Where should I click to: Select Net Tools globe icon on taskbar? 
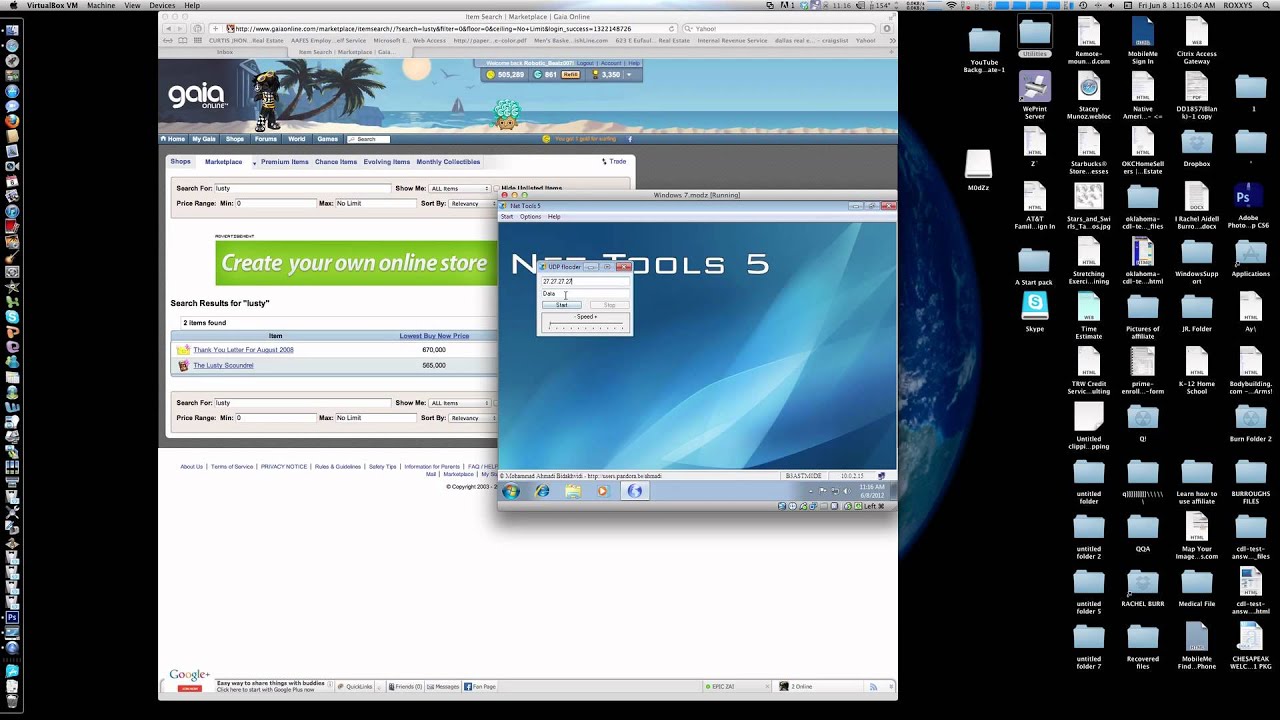coord(634,491)
